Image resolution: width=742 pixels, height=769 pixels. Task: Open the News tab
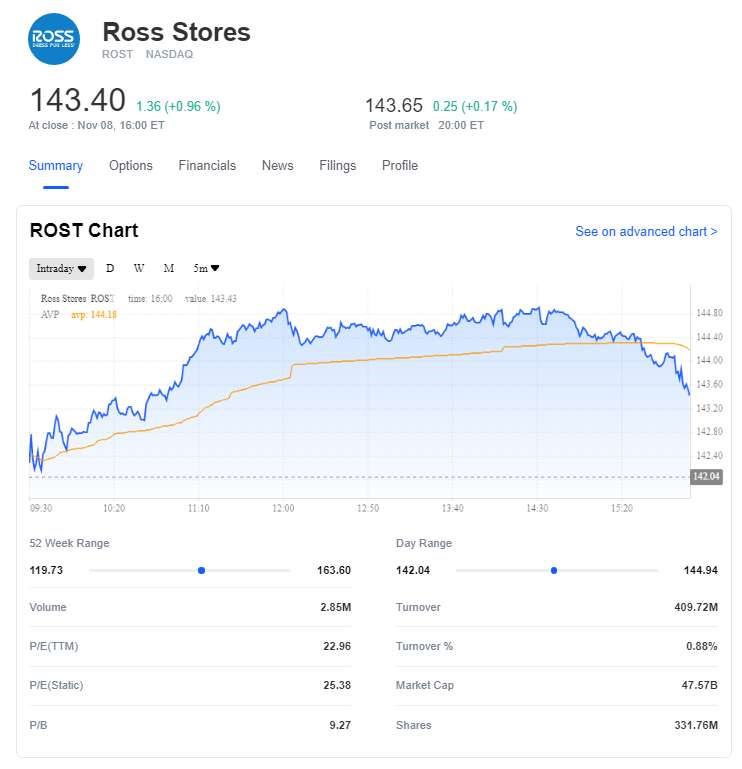[278, 166]
